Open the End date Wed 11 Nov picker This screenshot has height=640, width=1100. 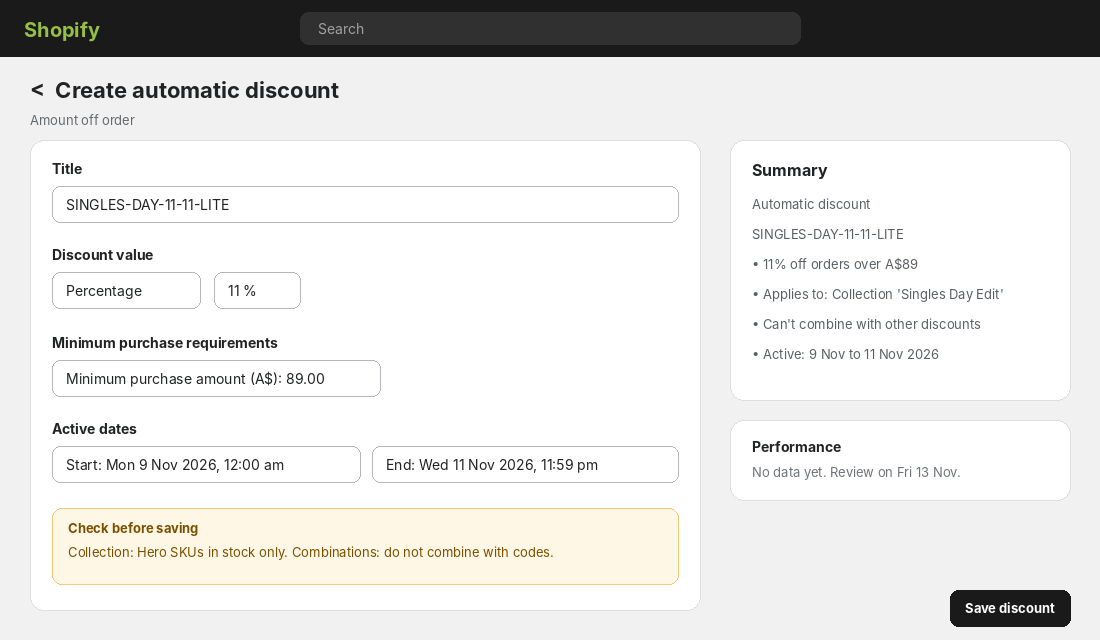pos(525,465)
